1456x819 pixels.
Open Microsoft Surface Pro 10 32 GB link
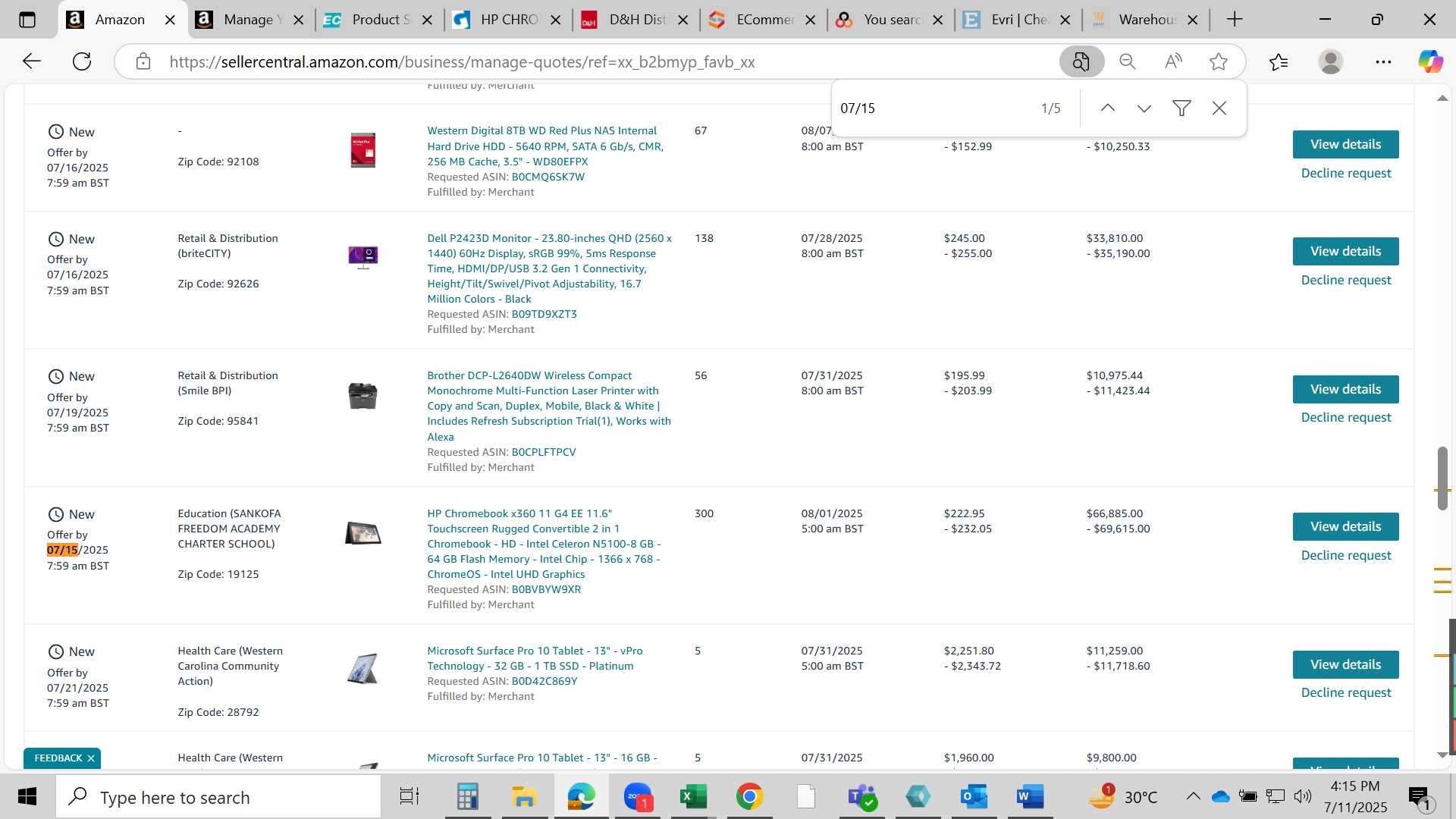535,658
